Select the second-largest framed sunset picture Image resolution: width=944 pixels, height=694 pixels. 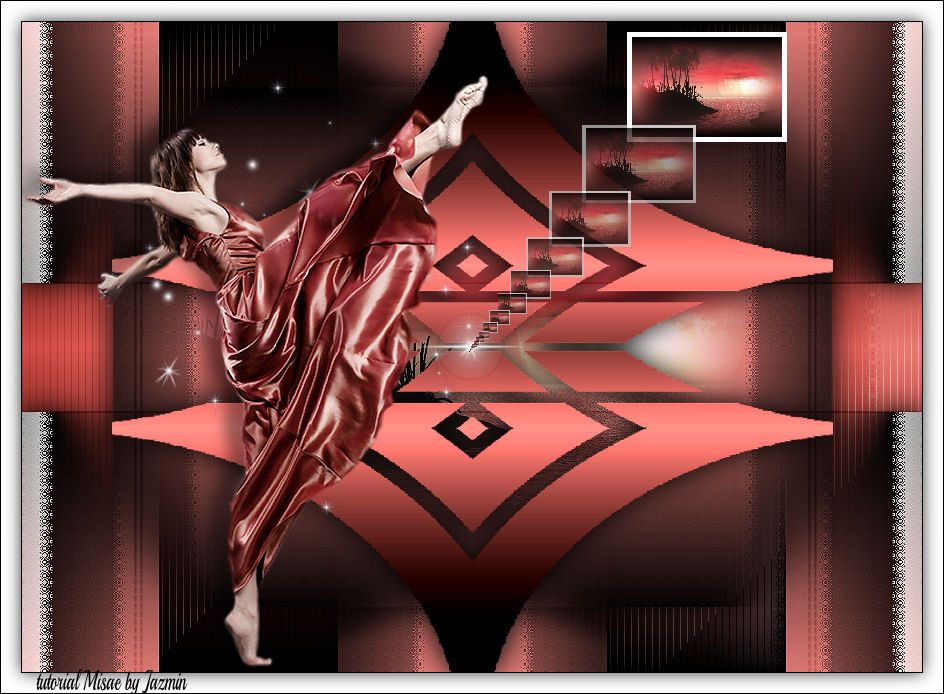(639, 163)
